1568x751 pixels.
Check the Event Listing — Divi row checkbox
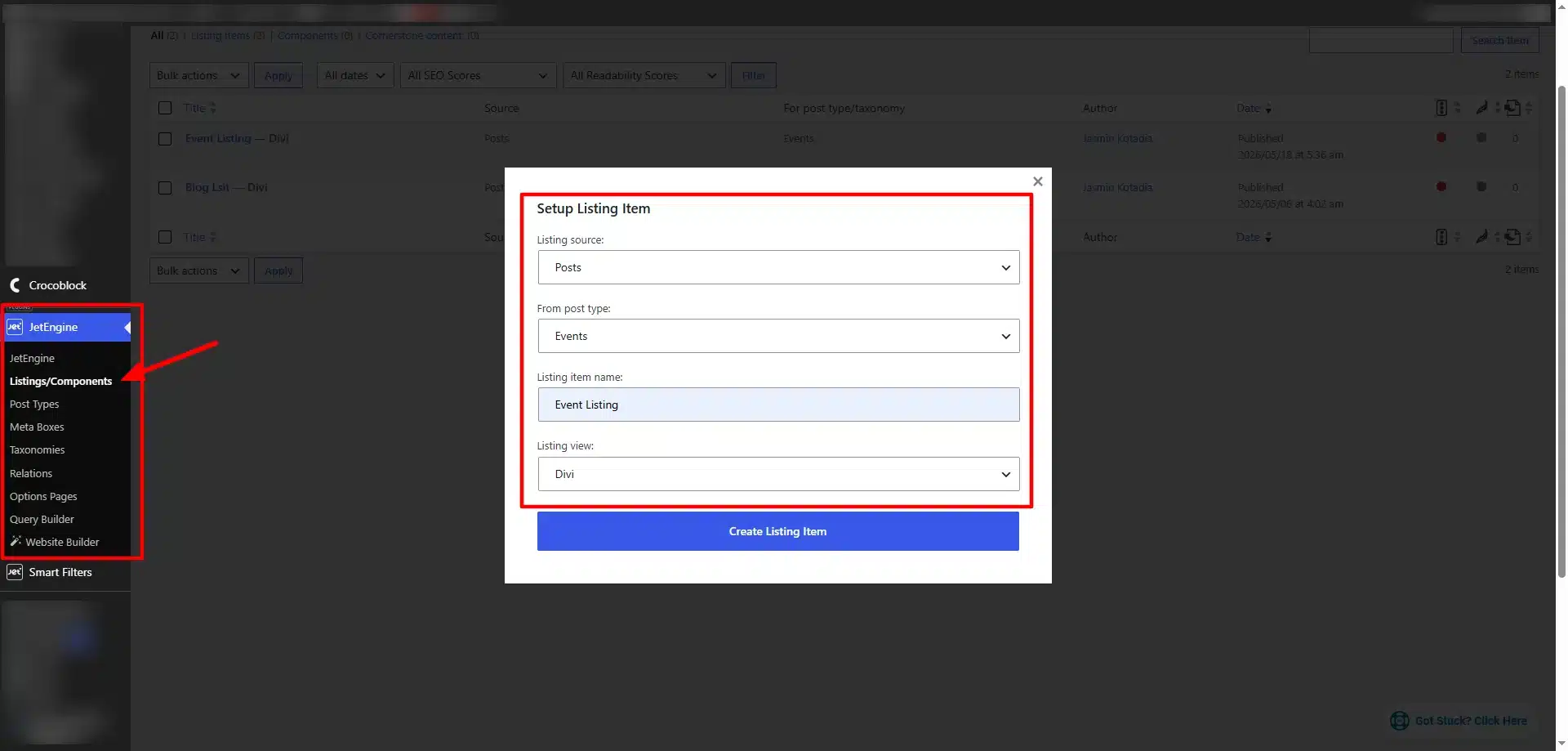click(x=165, y=139)
